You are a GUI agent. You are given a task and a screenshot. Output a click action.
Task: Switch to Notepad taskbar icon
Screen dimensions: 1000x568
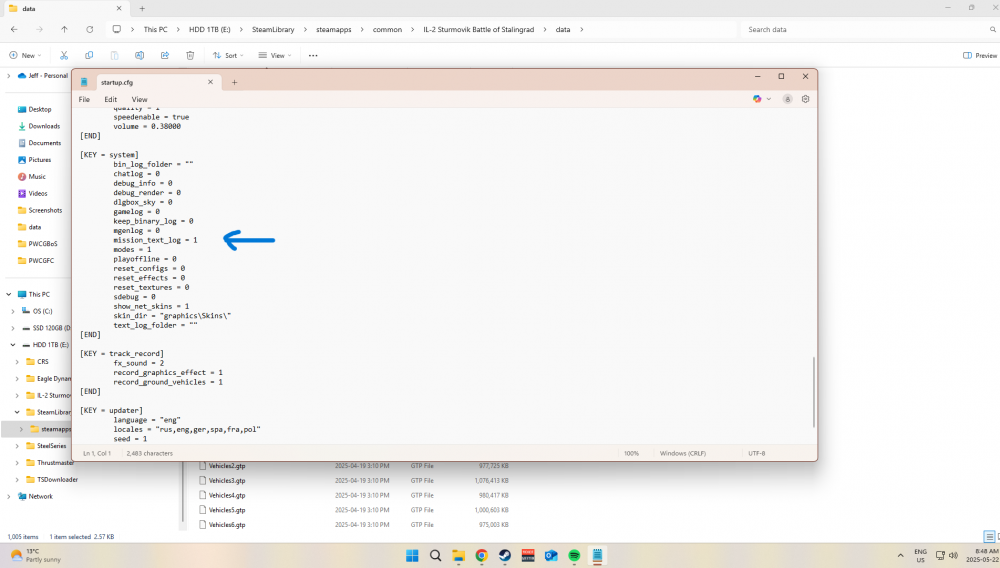pyautogui.click(x=597, y=556)
